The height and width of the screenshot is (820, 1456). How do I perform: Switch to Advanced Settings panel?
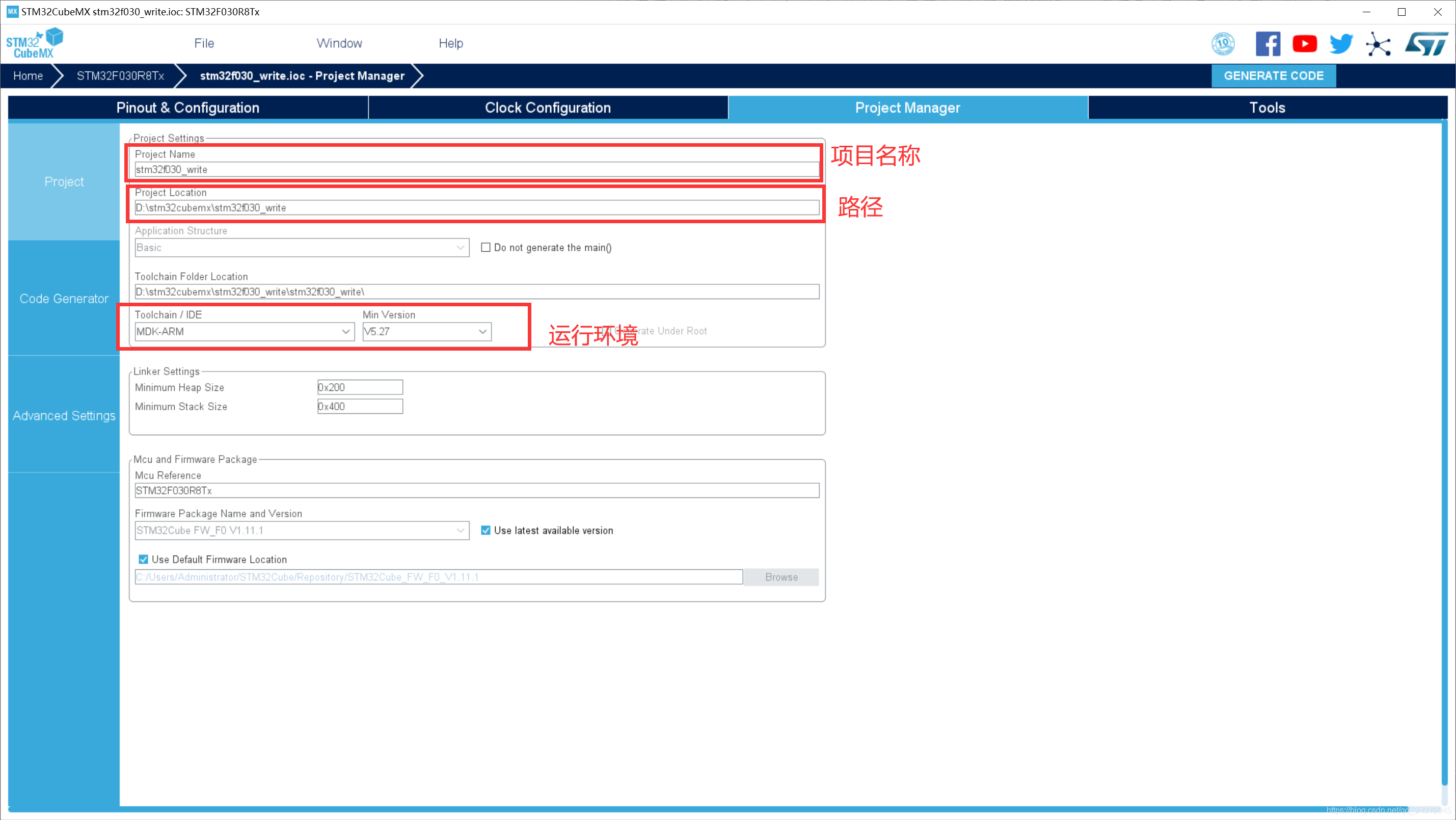point(63,415)
